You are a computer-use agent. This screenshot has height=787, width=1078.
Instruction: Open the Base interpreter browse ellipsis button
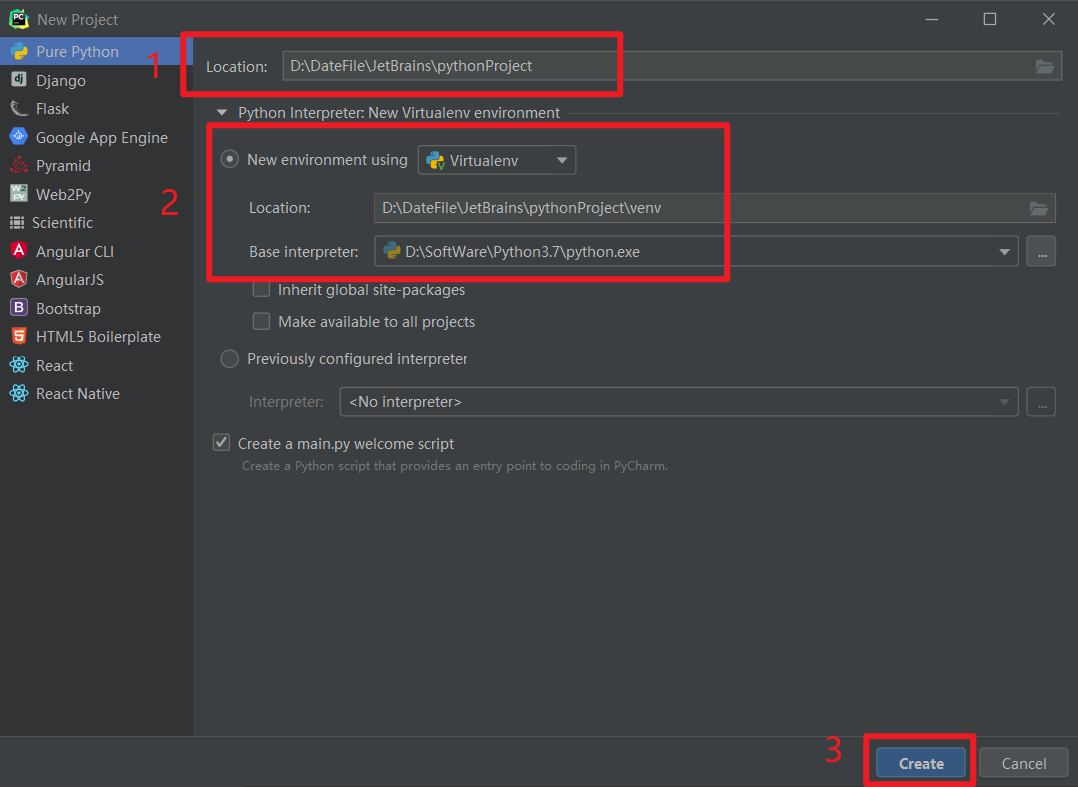1041,252
